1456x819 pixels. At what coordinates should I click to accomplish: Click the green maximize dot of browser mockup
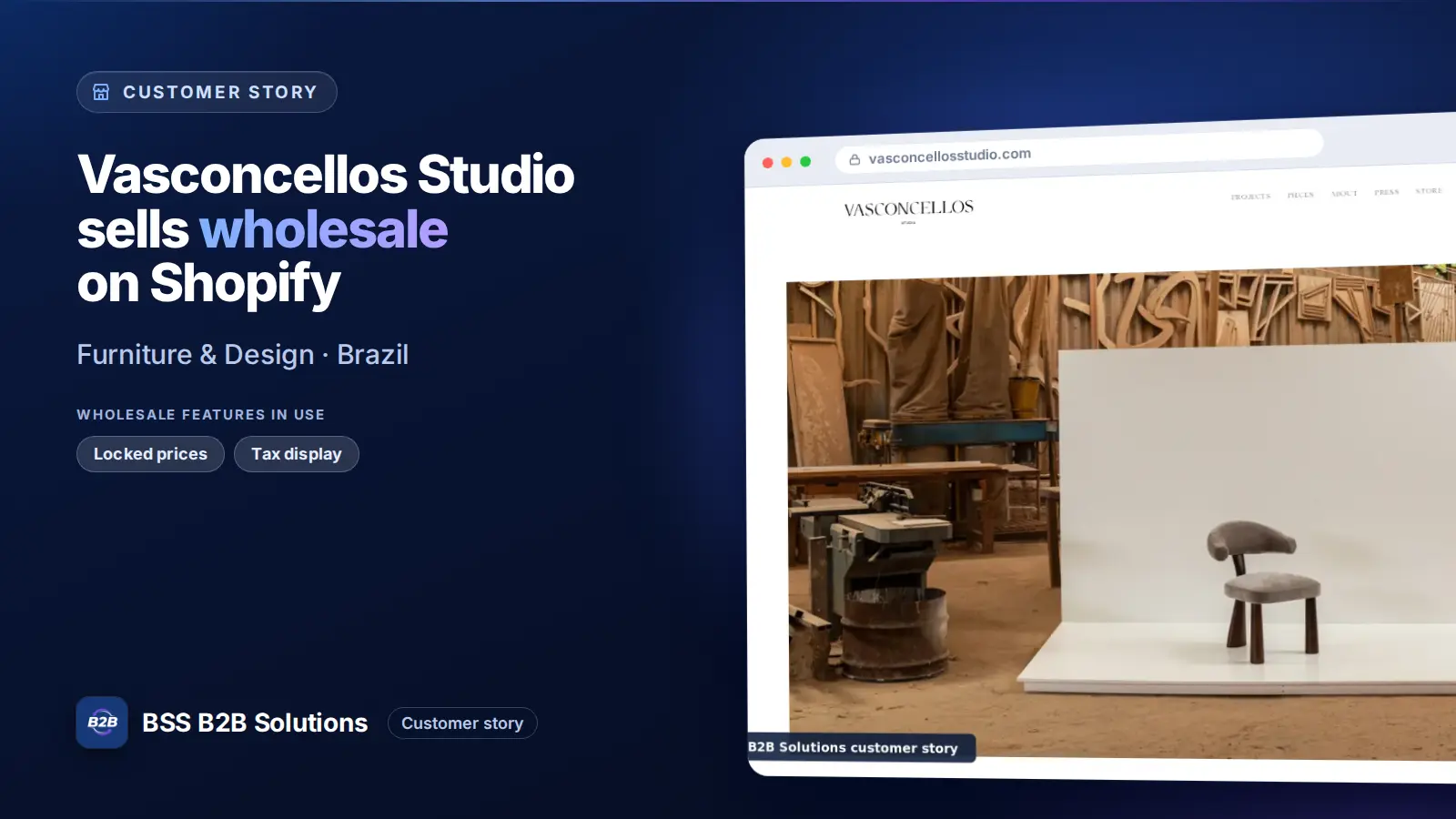tap(805, 161)
